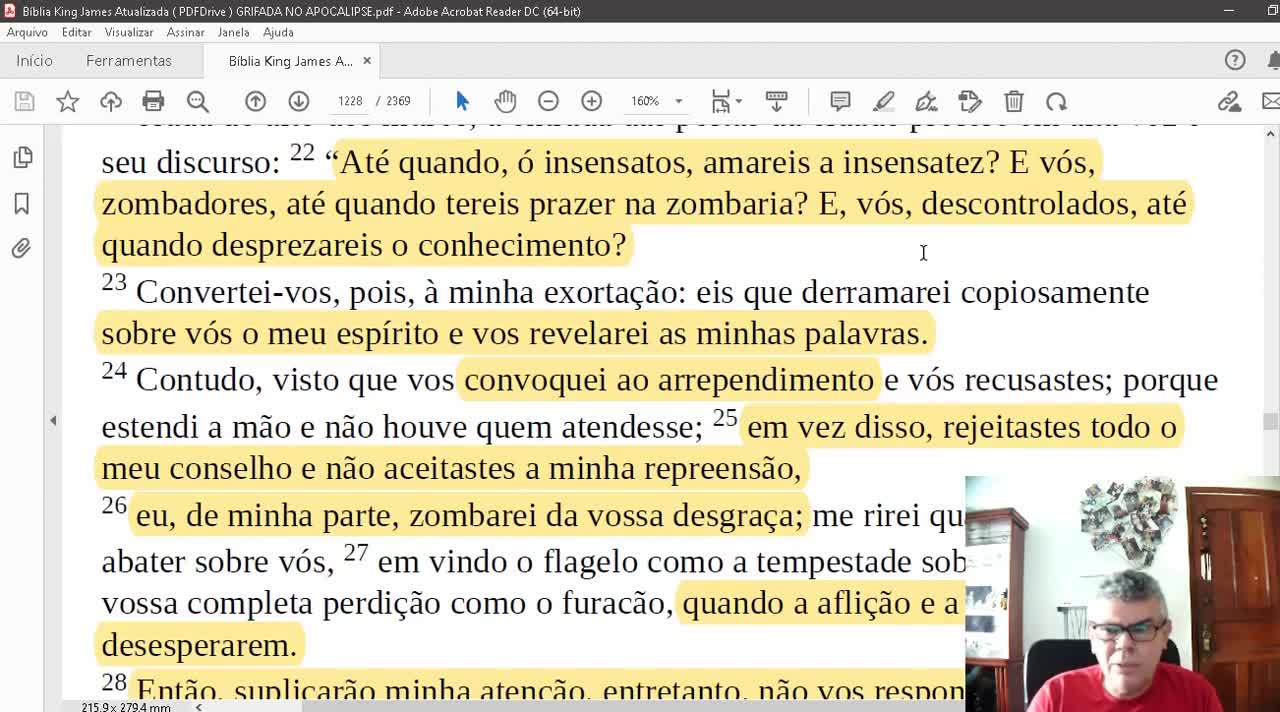The width and height of the screenshot is (1280, 712).
Task: Click the share link icon
Action: pyautogui.click(x=1229, y=101)
